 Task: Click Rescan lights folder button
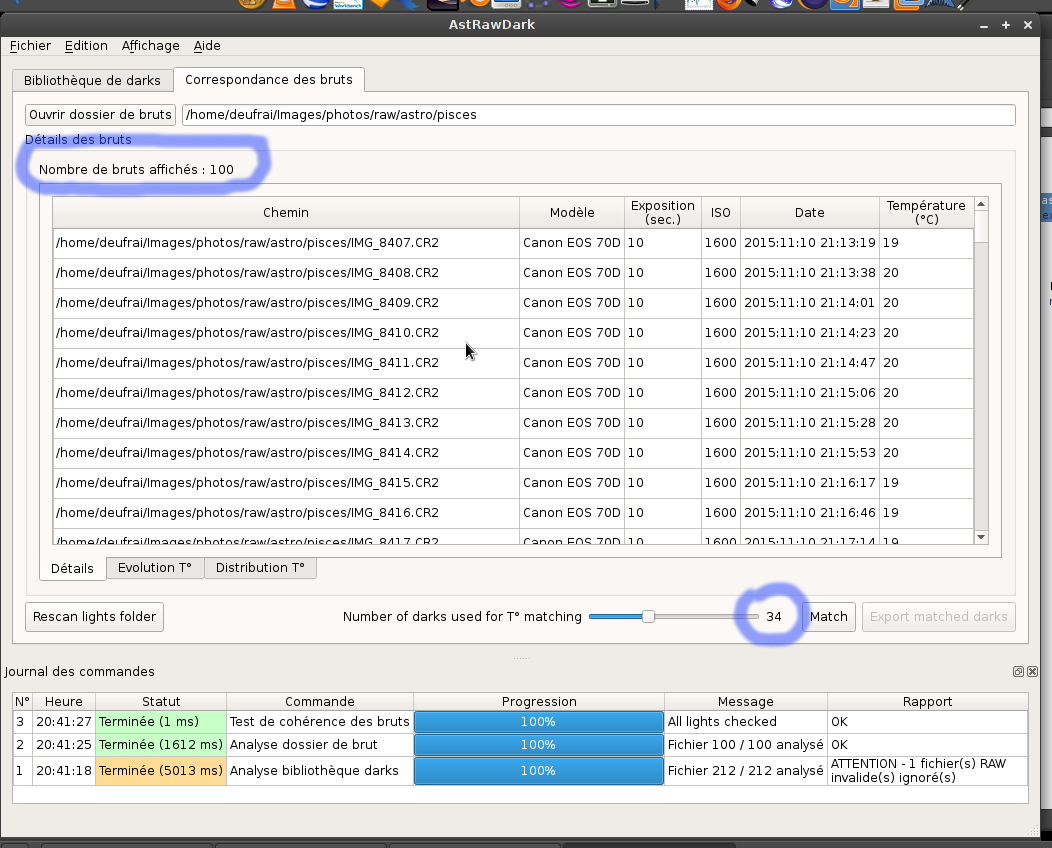click(x=95, y=617)
